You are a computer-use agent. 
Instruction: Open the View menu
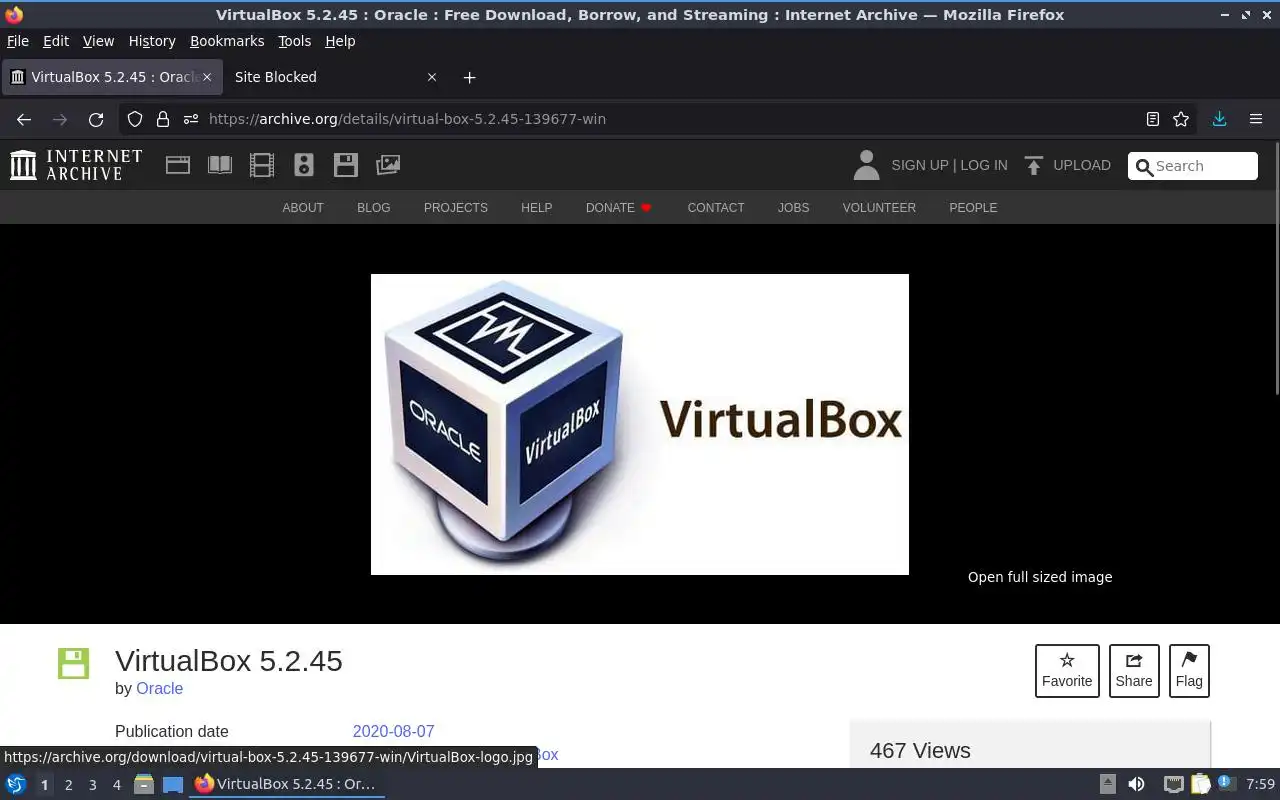[x=98, y=41]
